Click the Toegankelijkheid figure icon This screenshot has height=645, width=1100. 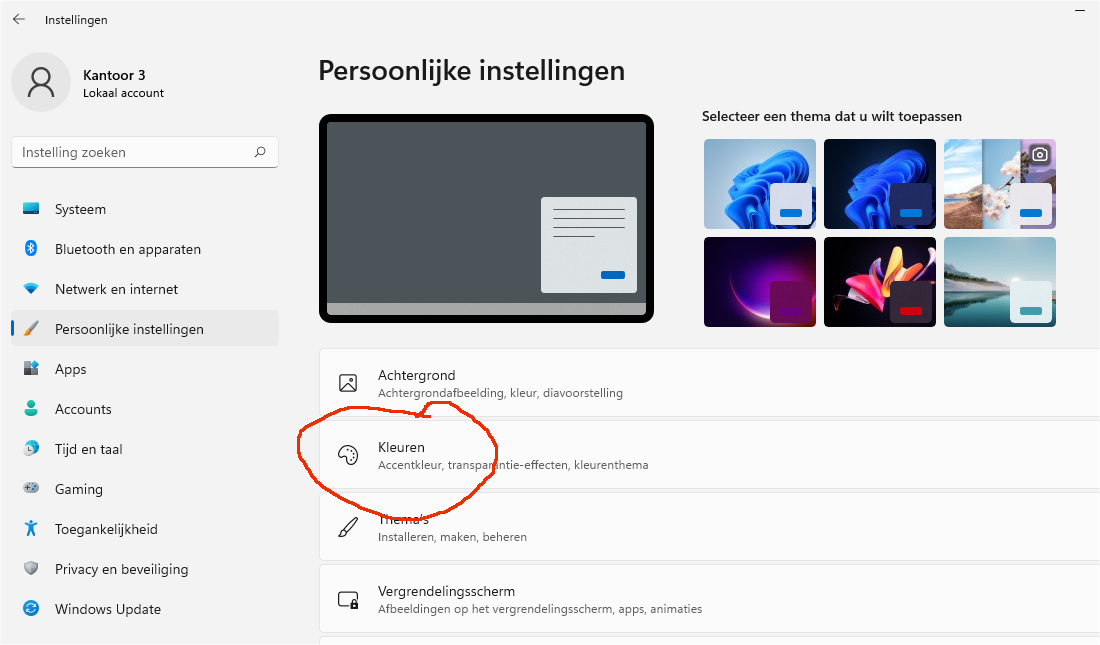tap(31, 528)
